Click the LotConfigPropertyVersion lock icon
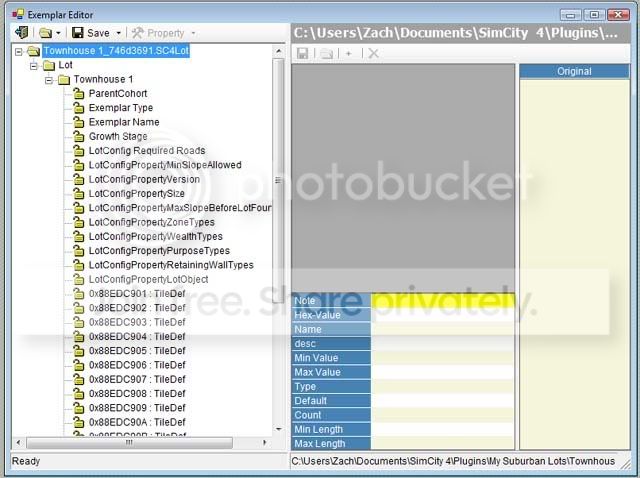 78,179
